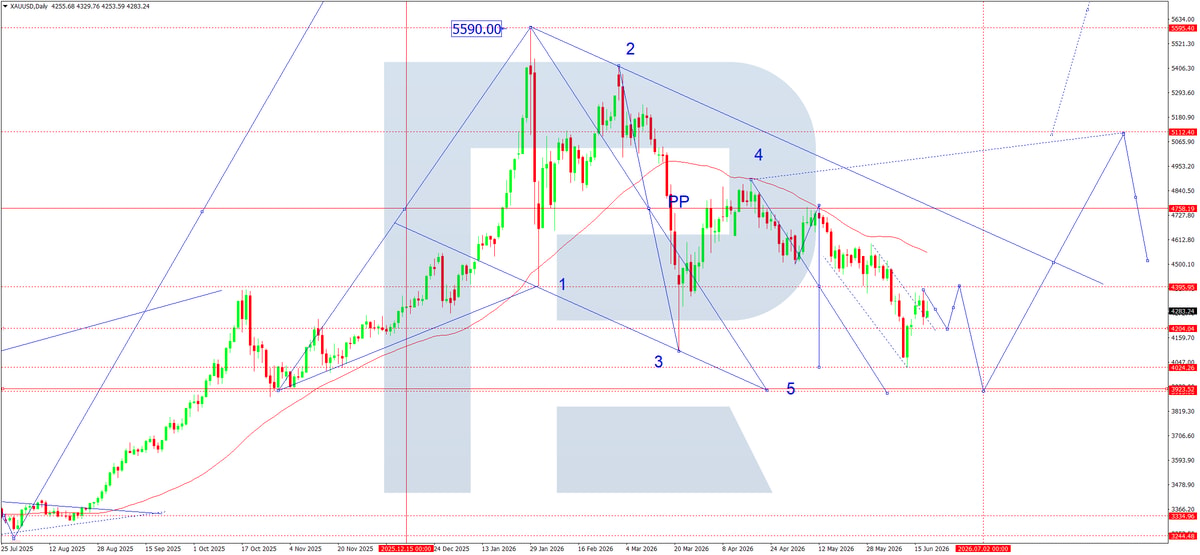Screen dimensions: 1200x555
Task: Select wave label 1 on the chart
Action: 562,285
